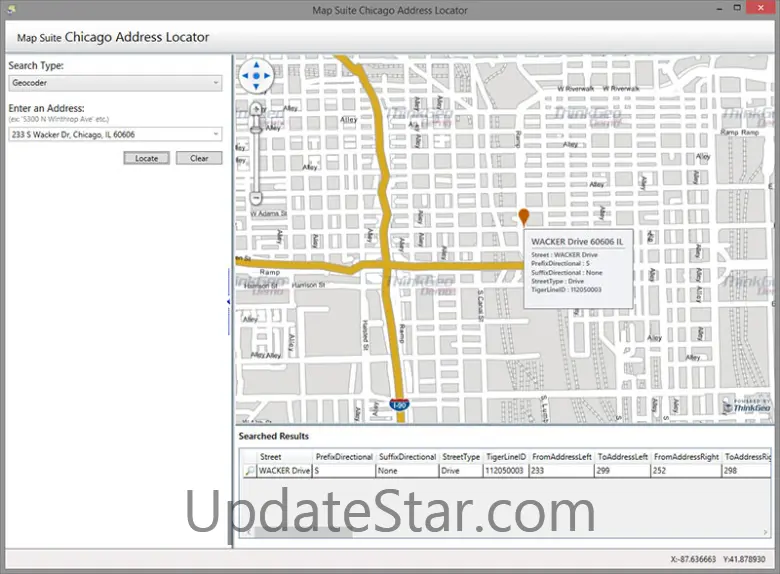Select the SuffixDirectional cell showing None
Screen dimensions: 780x574
point(407,471)
